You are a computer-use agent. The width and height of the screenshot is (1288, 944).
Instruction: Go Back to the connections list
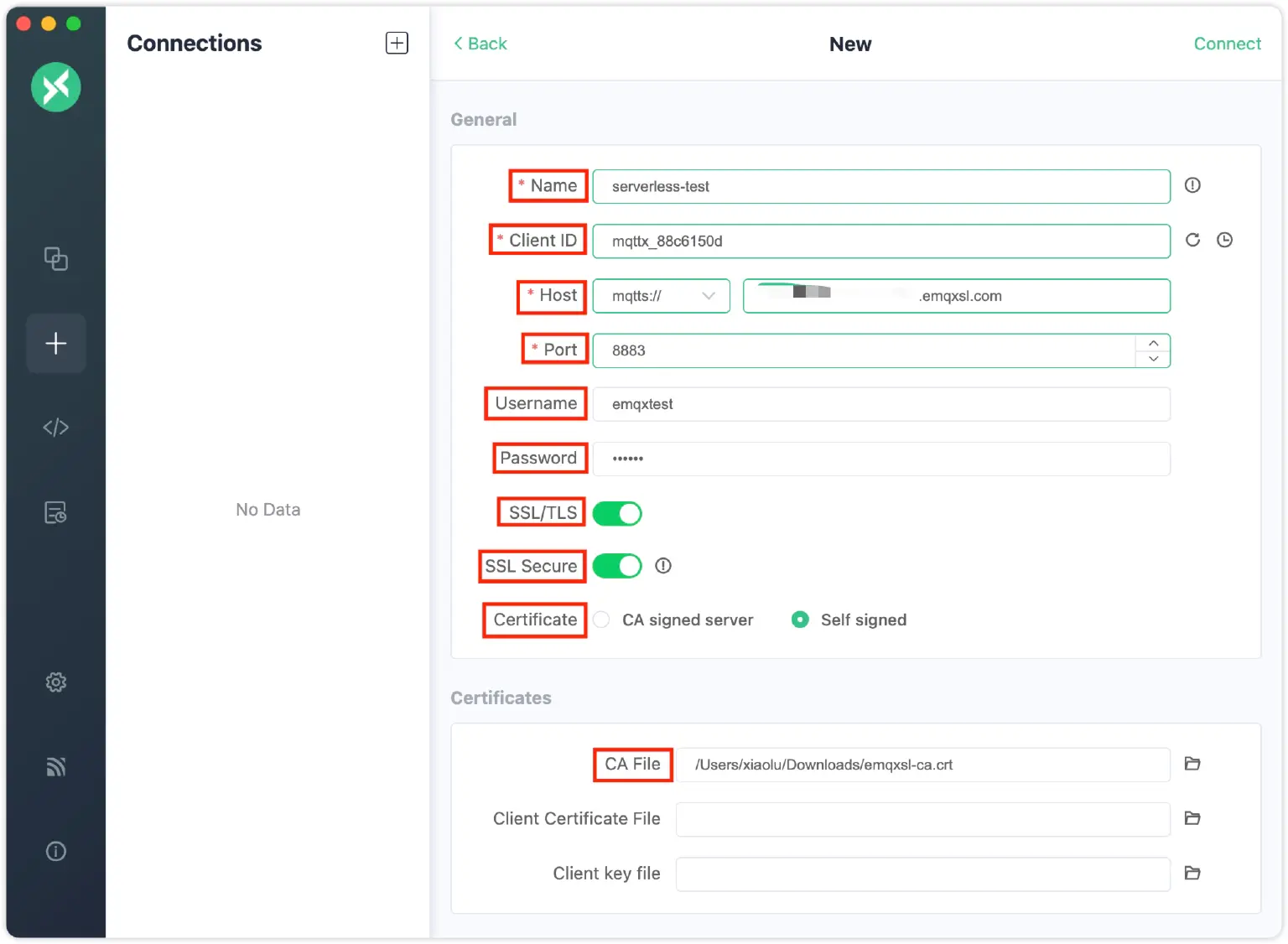480,44
